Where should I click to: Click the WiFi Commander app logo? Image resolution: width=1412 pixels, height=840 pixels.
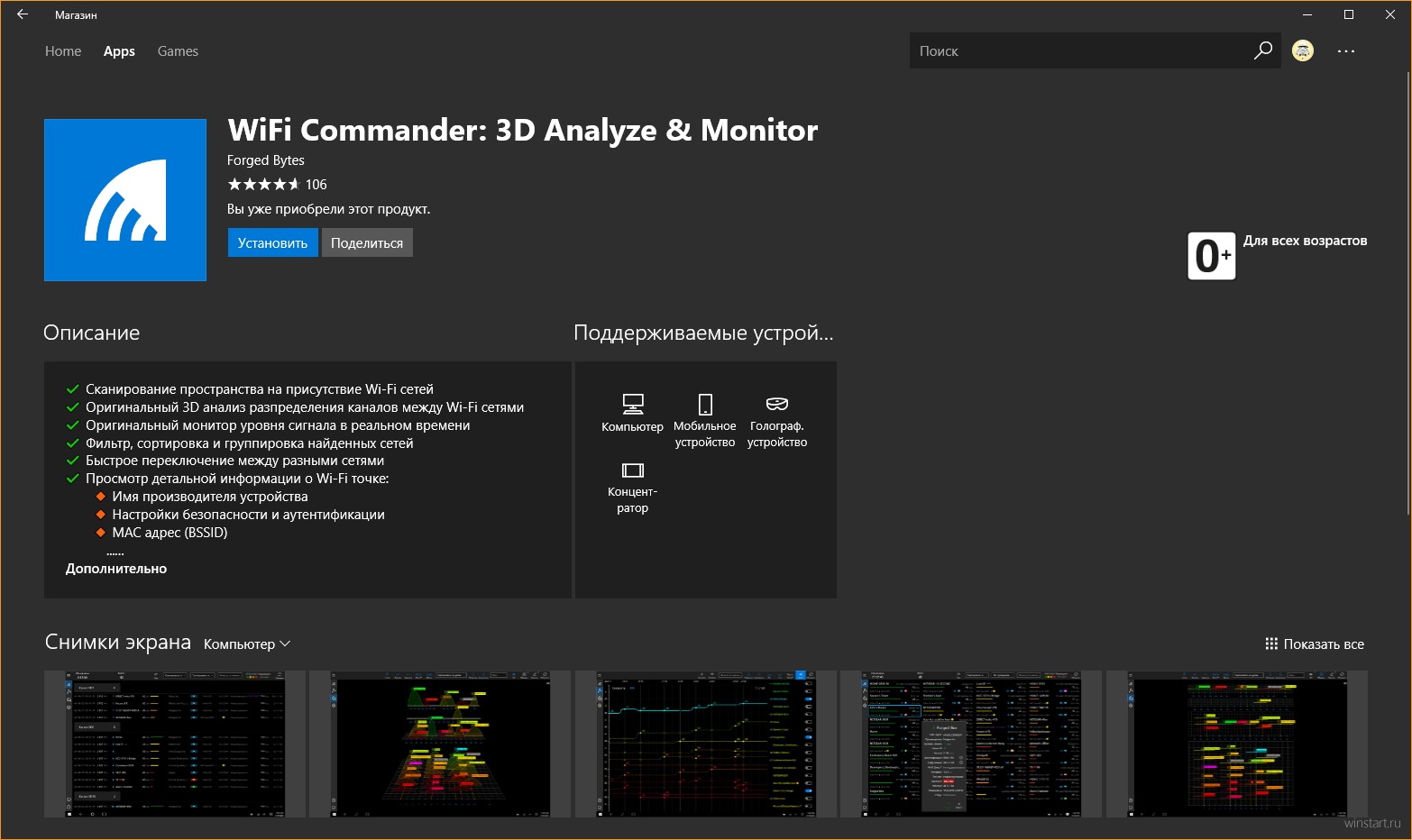125,200
